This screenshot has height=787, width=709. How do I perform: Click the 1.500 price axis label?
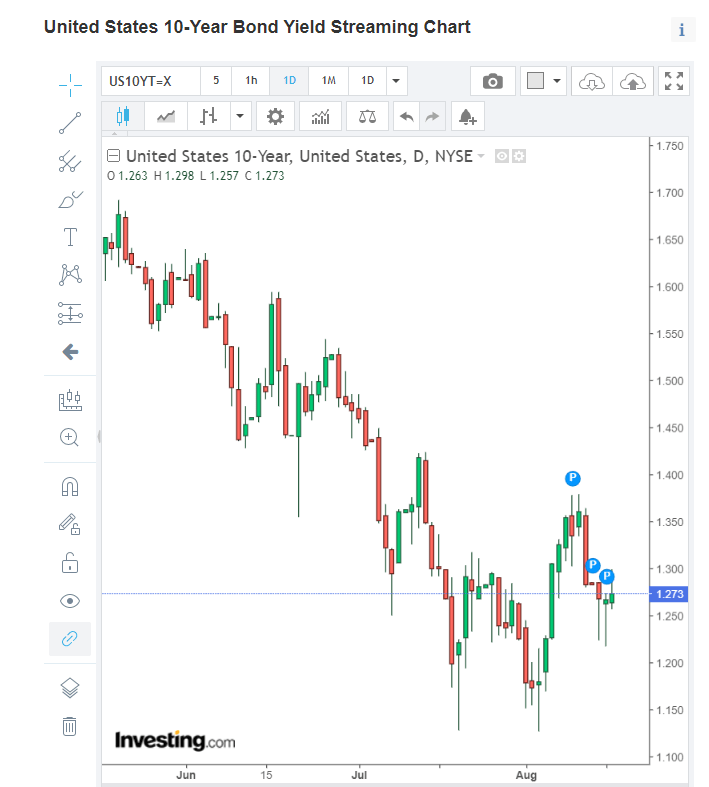(x=670, y=381)
